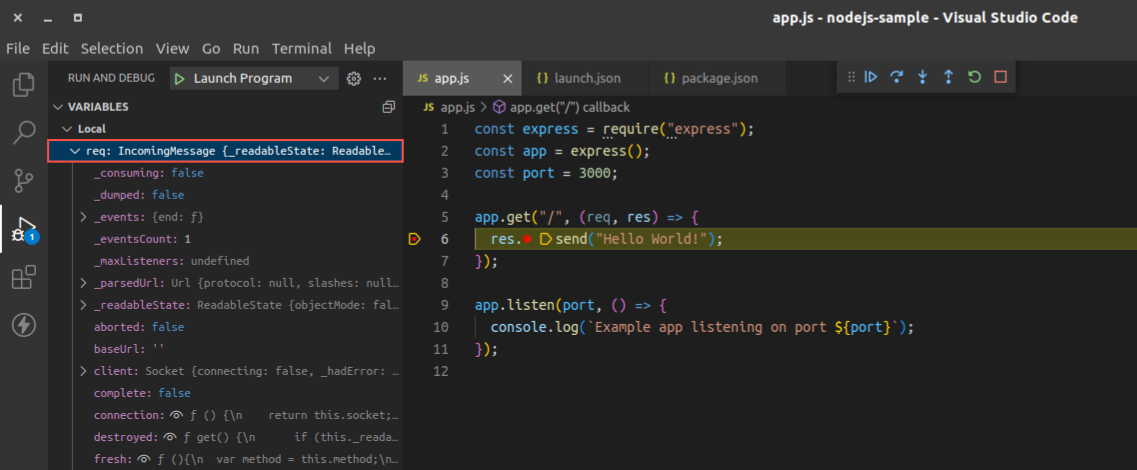Click Continue in the debug toolbar
Image resolution: width=1137 pixels, height=470 pixels.
872,77
